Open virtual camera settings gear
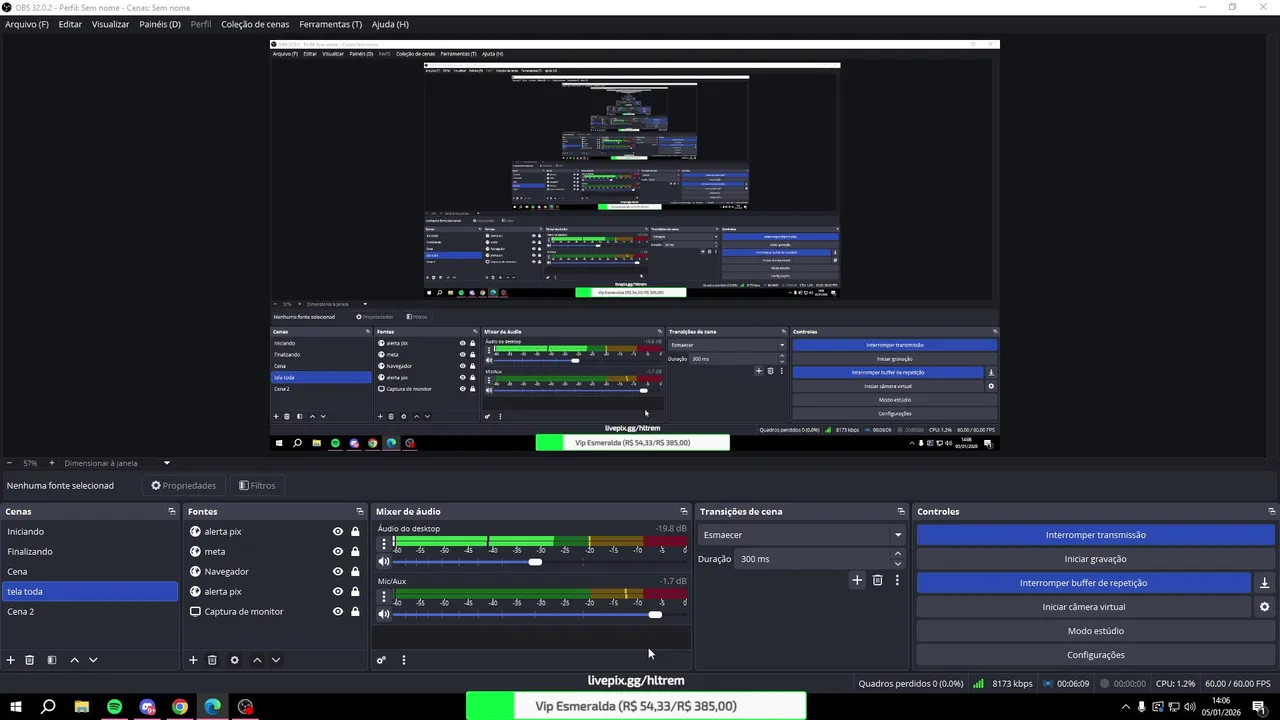This screenshot has width=1280, height=720. coord(1264,607)
